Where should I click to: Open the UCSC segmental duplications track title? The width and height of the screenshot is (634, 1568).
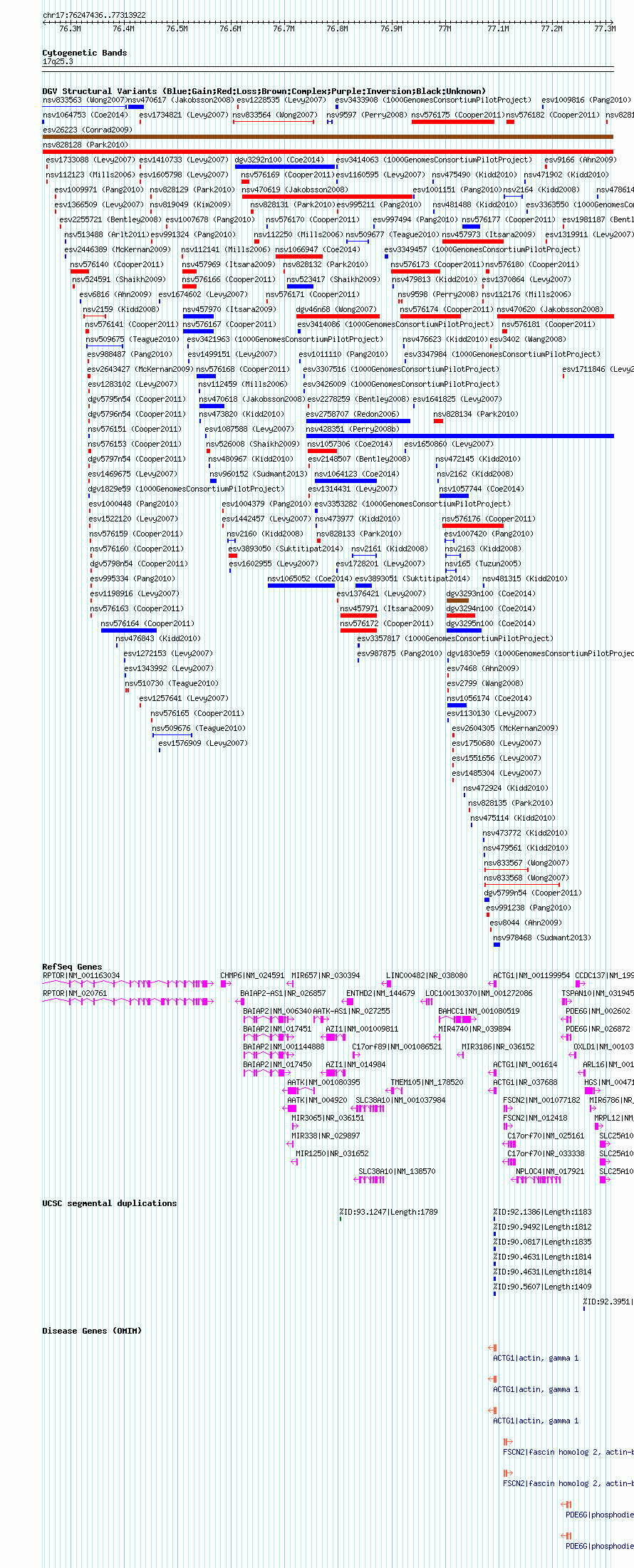tap(110, 1203)
